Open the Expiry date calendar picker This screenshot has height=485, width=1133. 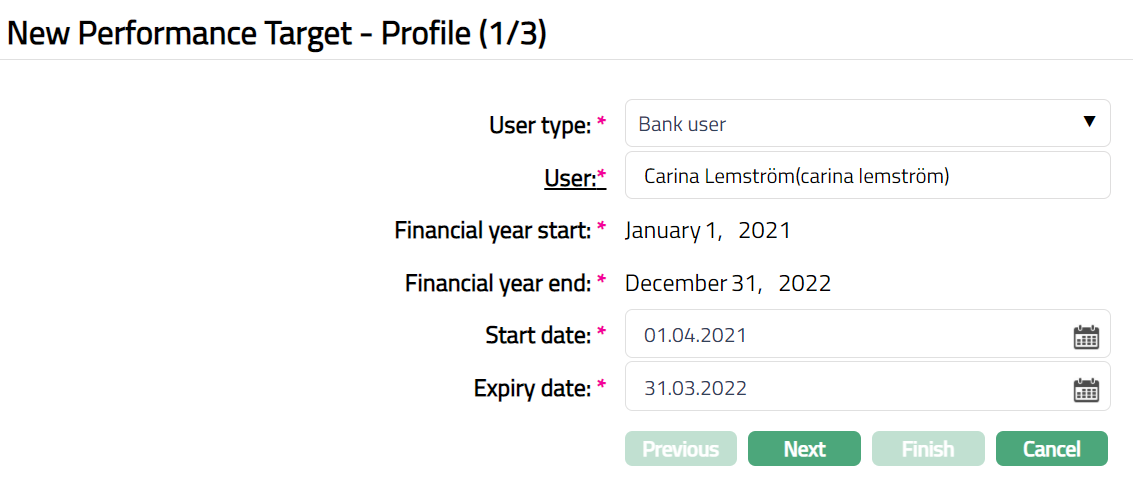point(1086,389)
